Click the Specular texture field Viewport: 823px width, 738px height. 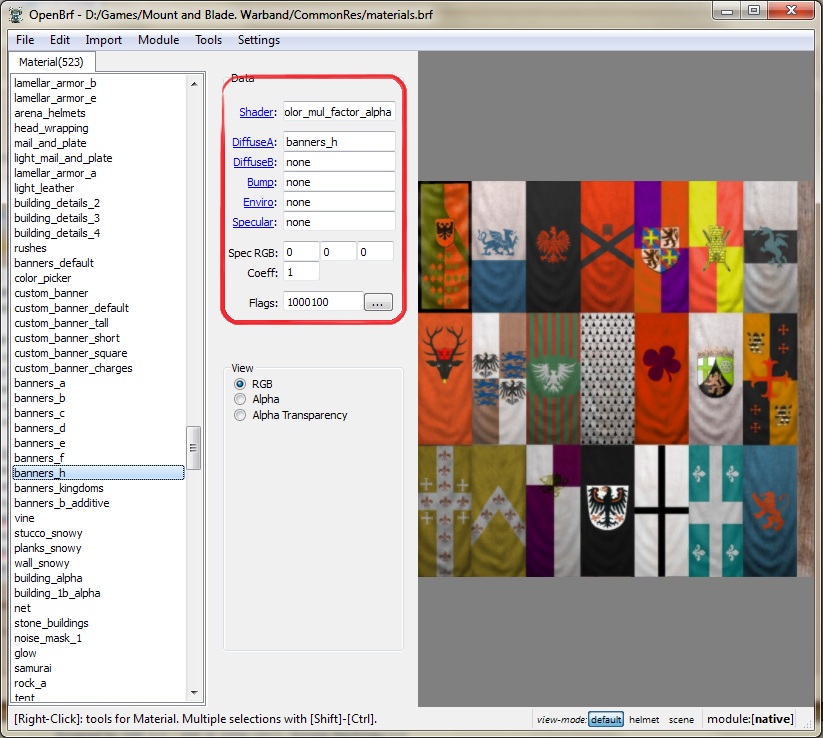pyautogui.click(x=339, y=222)
